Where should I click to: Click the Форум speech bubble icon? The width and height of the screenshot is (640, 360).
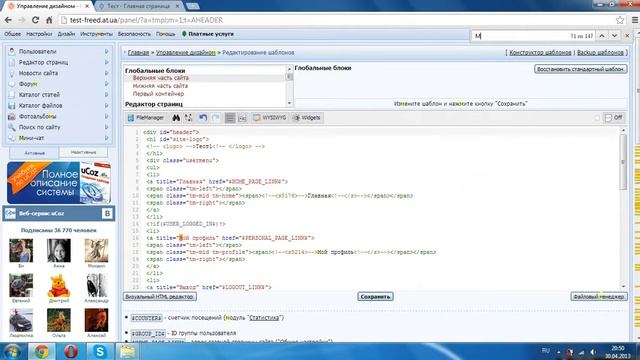click(x=11, y=84)
